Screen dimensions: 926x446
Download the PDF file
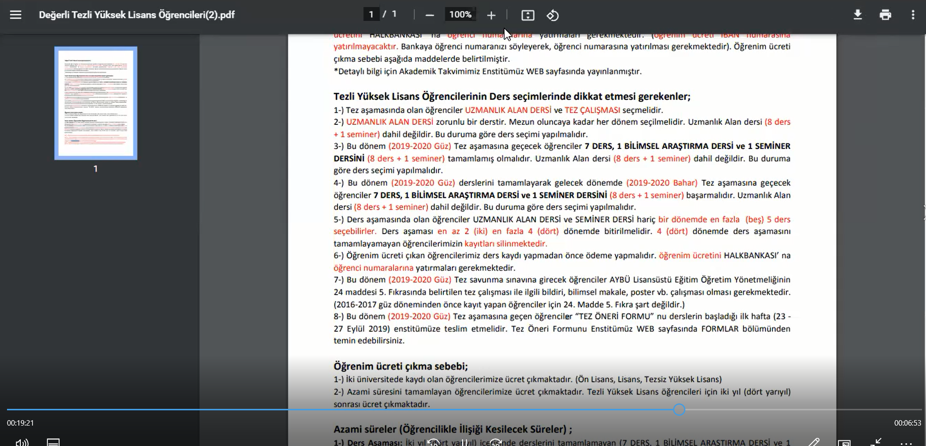[857, 15]
